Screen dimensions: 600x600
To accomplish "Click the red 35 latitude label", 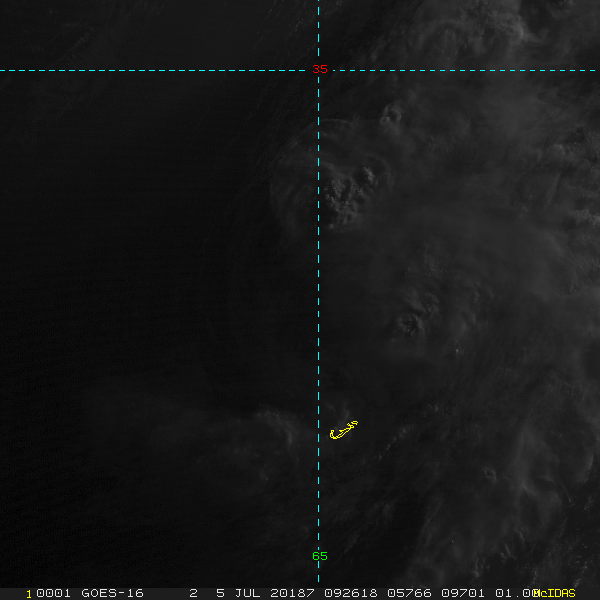I will click(320, 69).
